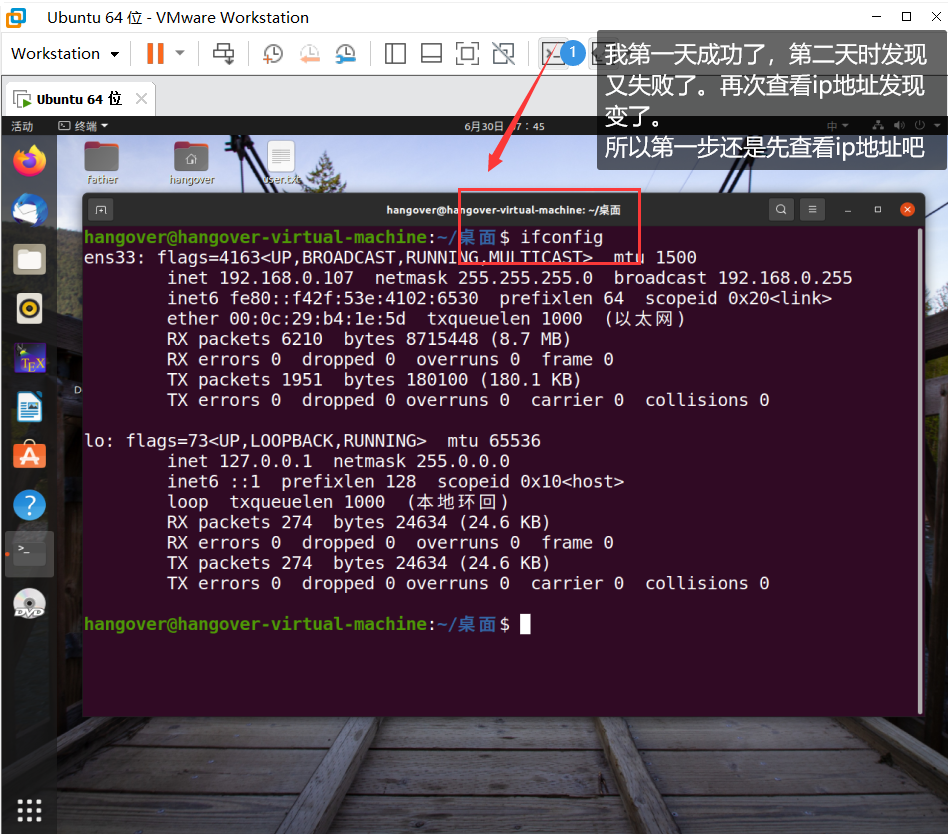Expand the power options arrow beside pause

point(180,53)
